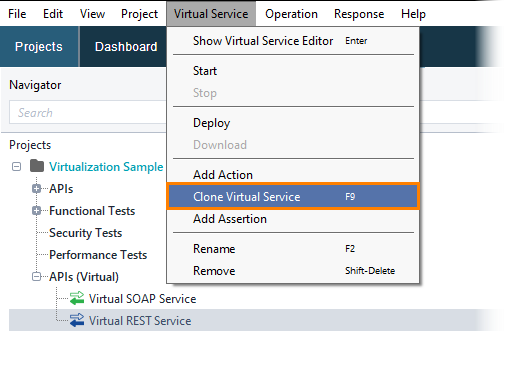Click the Virtualization Sample folder icon
Screen dimensions: 505x372
point(37,166)
